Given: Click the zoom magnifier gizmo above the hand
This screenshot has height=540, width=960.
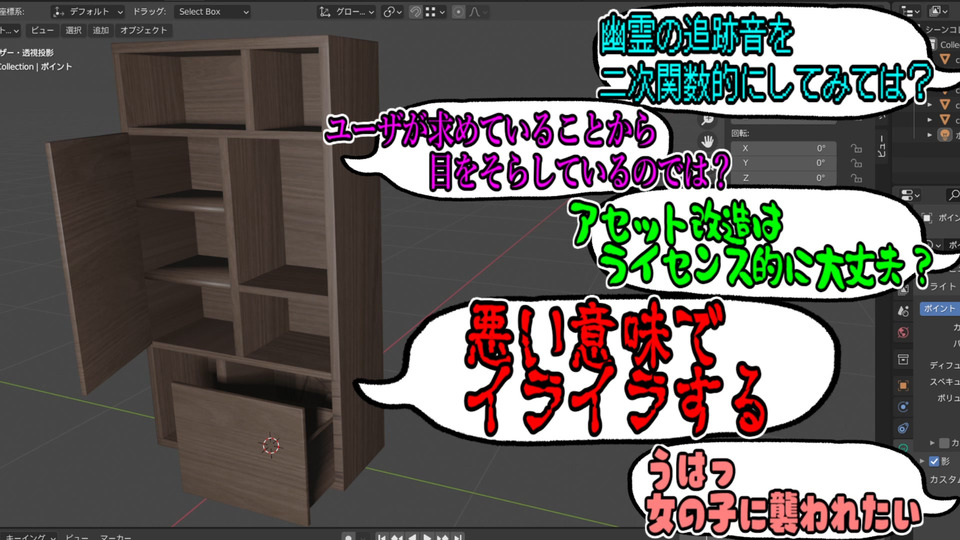Looking at the screenshot, I should 708,120.
